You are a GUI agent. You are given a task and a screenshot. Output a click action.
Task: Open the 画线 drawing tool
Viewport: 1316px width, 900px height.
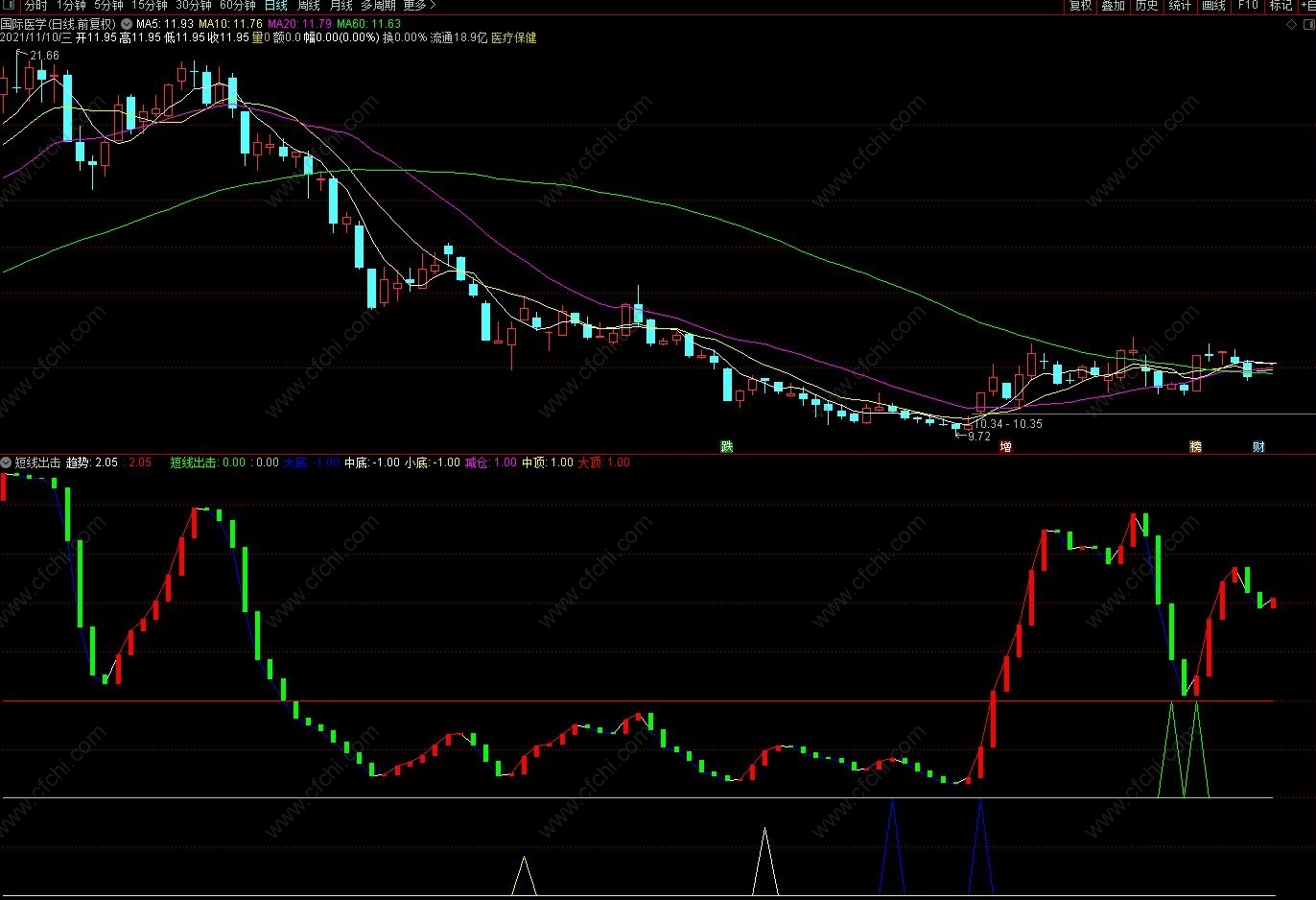pos(1213,6)
